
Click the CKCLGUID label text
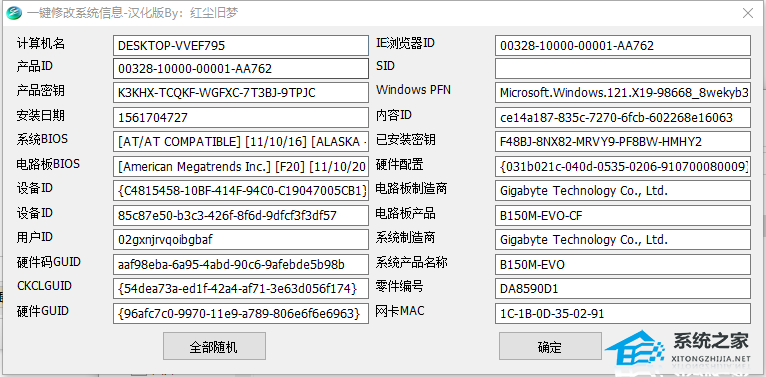[44, 286]
